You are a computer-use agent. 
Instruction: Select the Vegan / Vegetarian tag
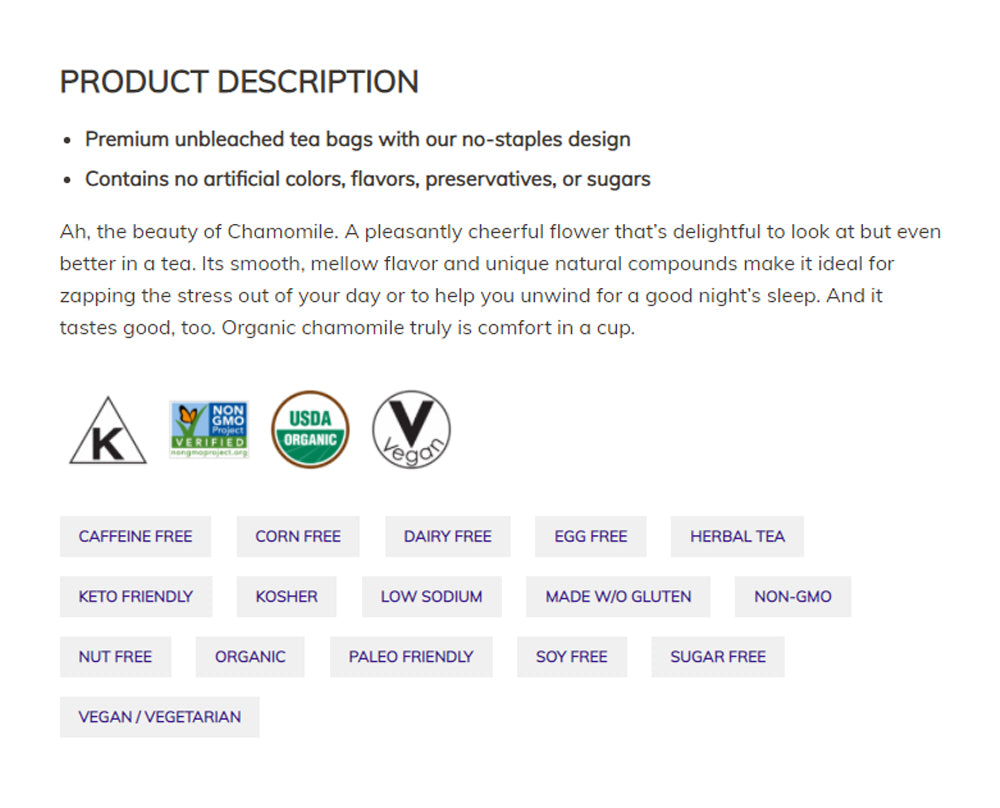[x=159, y=717]
